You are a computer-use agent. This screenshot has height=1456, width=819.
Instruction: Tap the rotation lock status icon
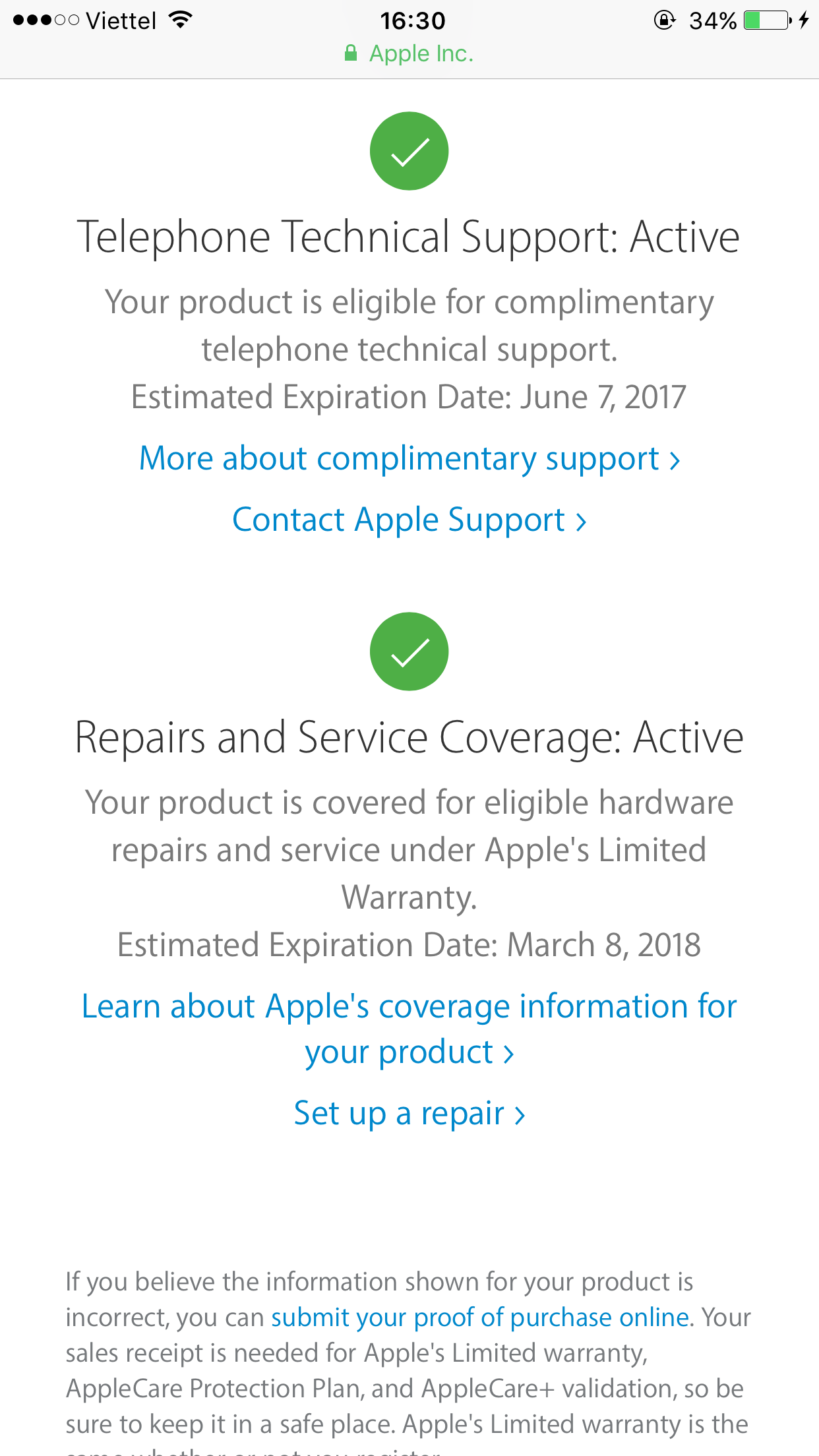pyautogui.click(x=664, y=20)
